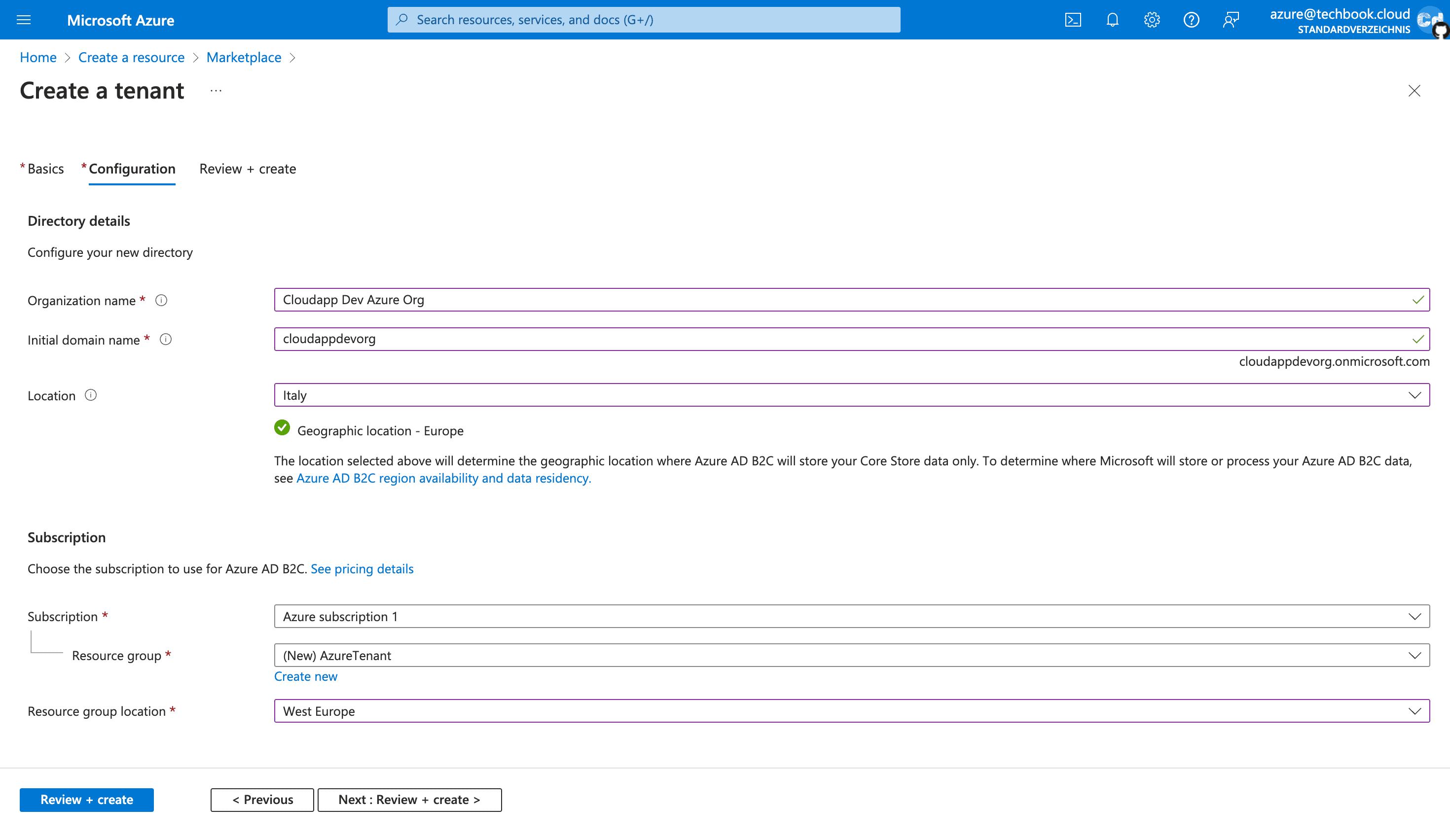Switch to the Review + create tab
The image size is (1450, 840).
coord(247,169)
